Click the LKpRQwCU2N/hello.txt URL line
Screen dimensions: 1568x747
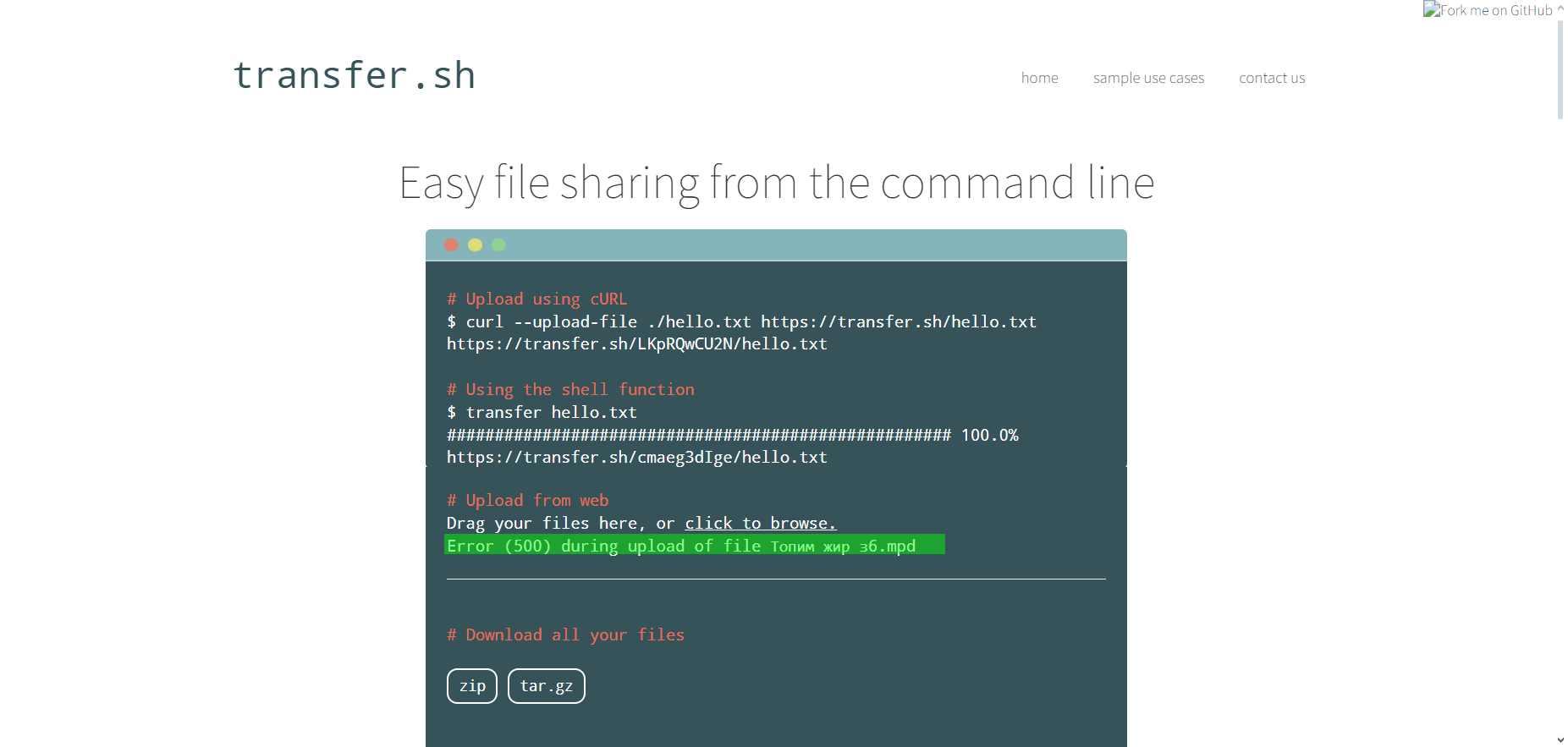coord(637,344)
